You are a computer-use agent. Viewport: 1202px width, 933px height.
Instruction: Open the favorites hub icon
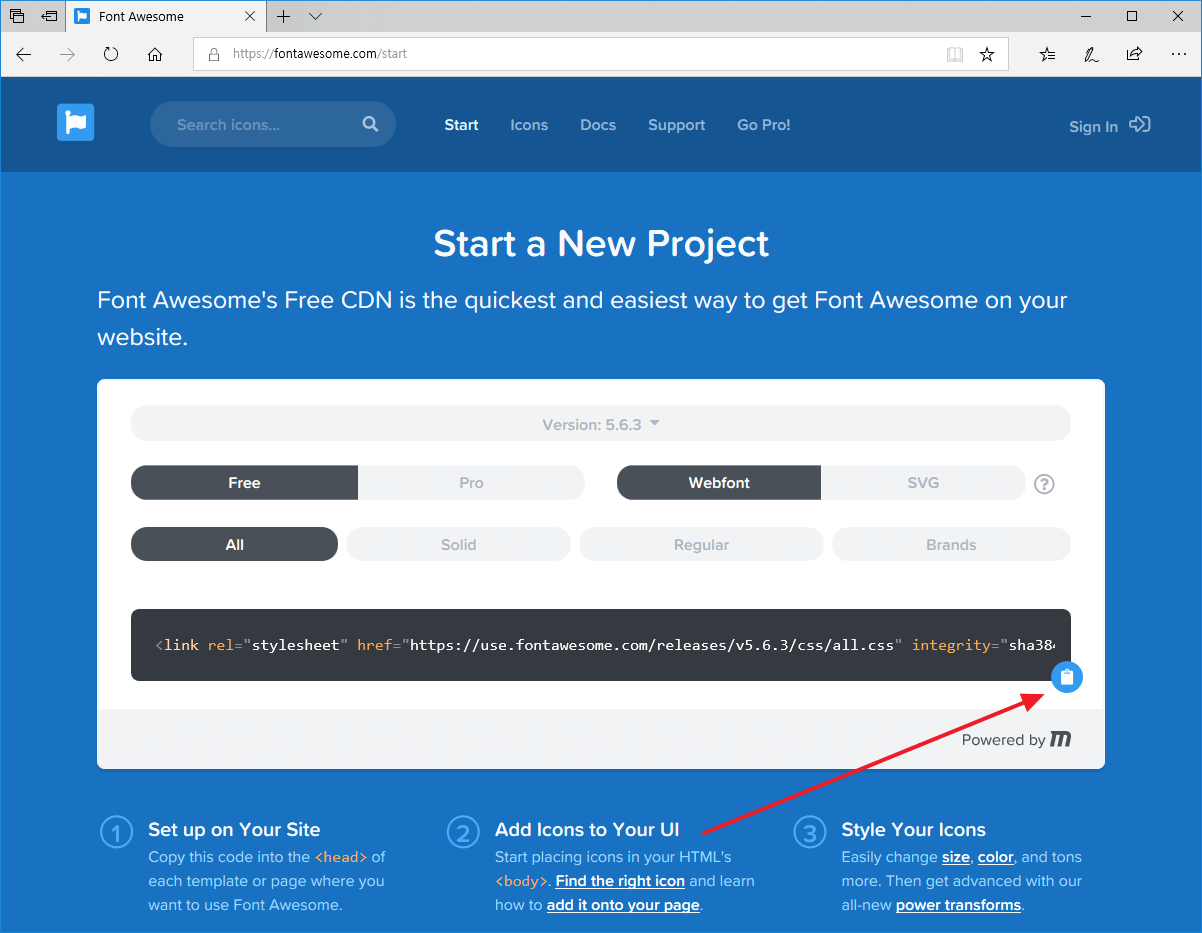pyautogui.click(x=1047, y=54)
